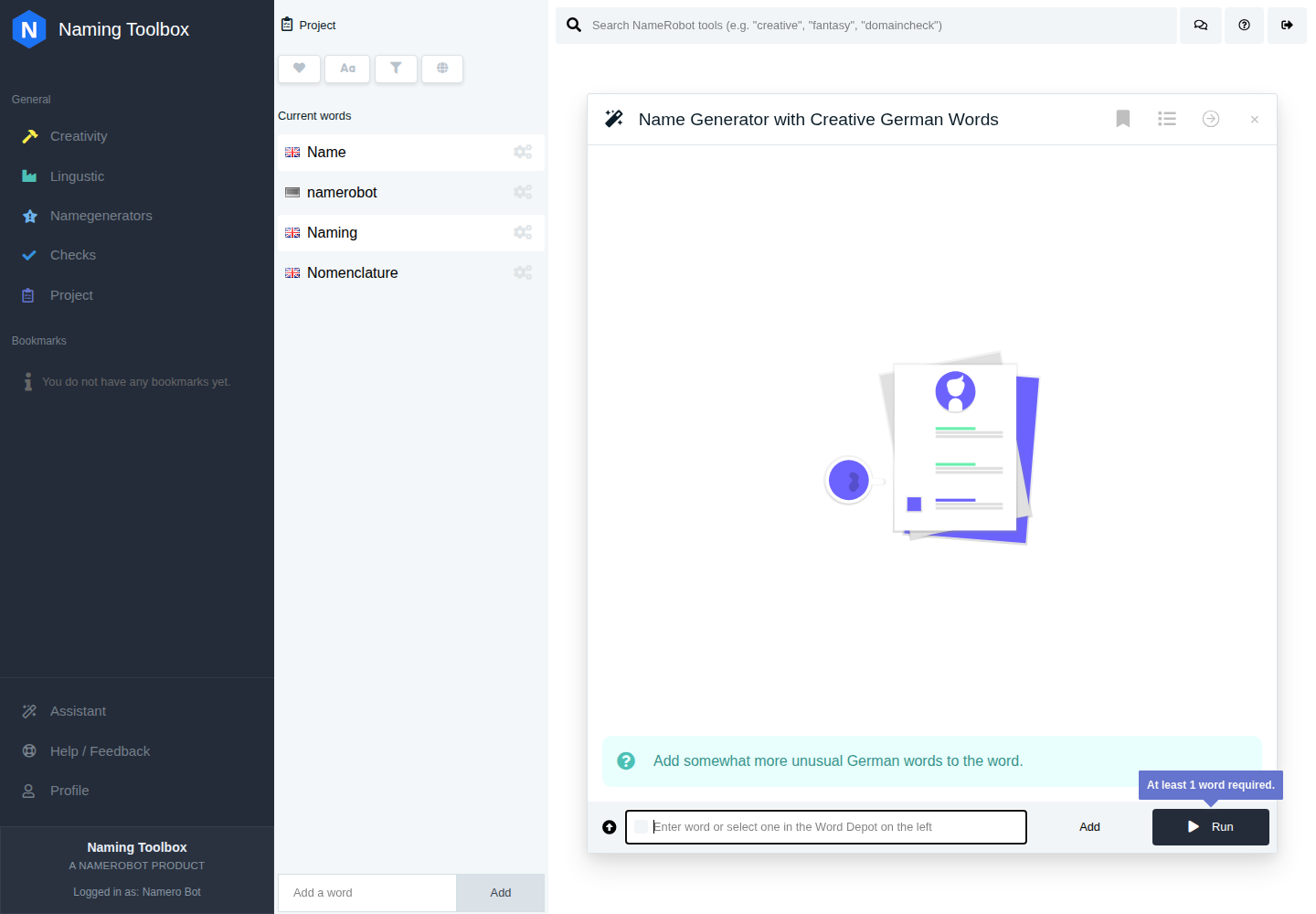Click the logout icon

coord(1287,26)
